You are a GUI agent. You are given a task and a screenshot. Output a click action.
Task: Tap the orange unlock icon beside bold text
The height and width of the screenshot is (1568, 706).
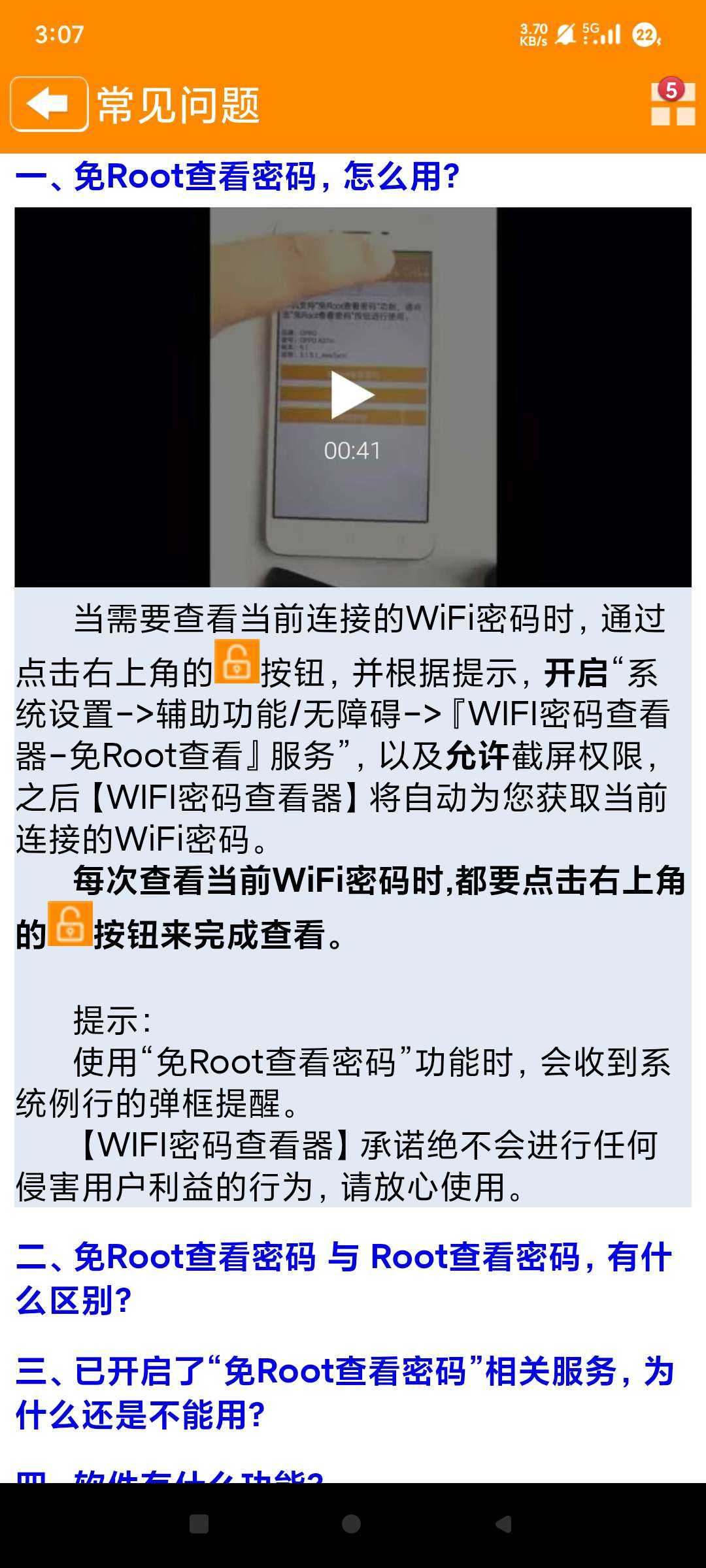coord(70,924)
